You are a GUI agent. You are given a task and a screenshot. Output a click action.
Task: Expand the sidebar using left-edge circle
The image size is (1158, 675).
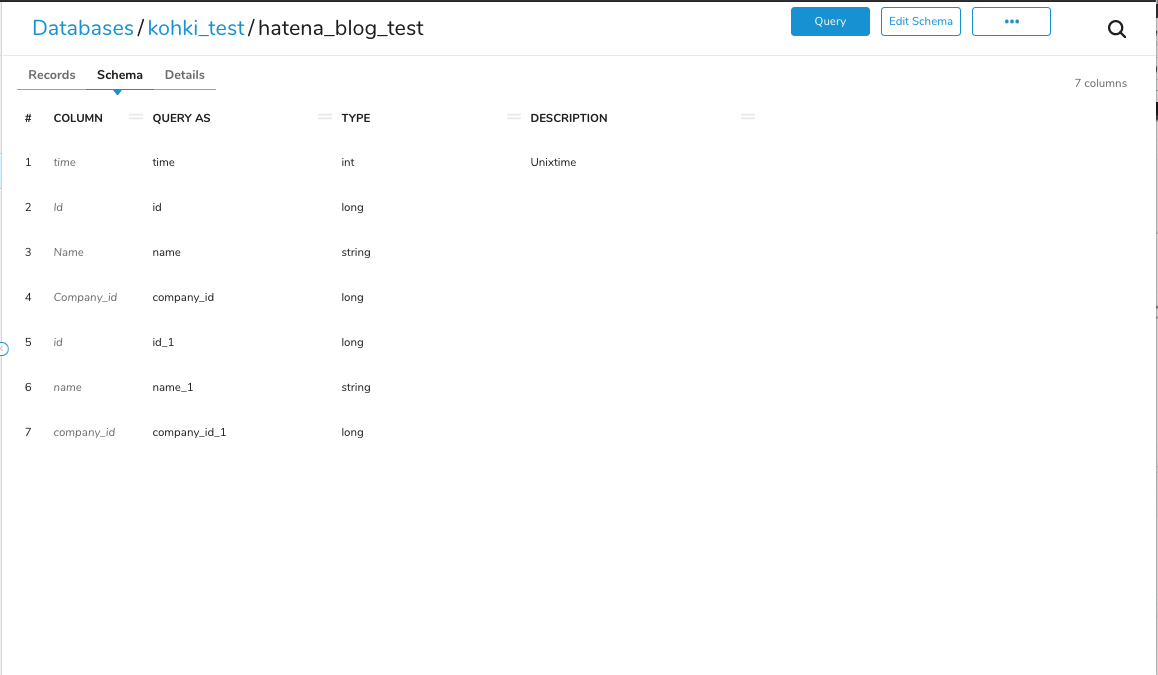pos(3,349)
